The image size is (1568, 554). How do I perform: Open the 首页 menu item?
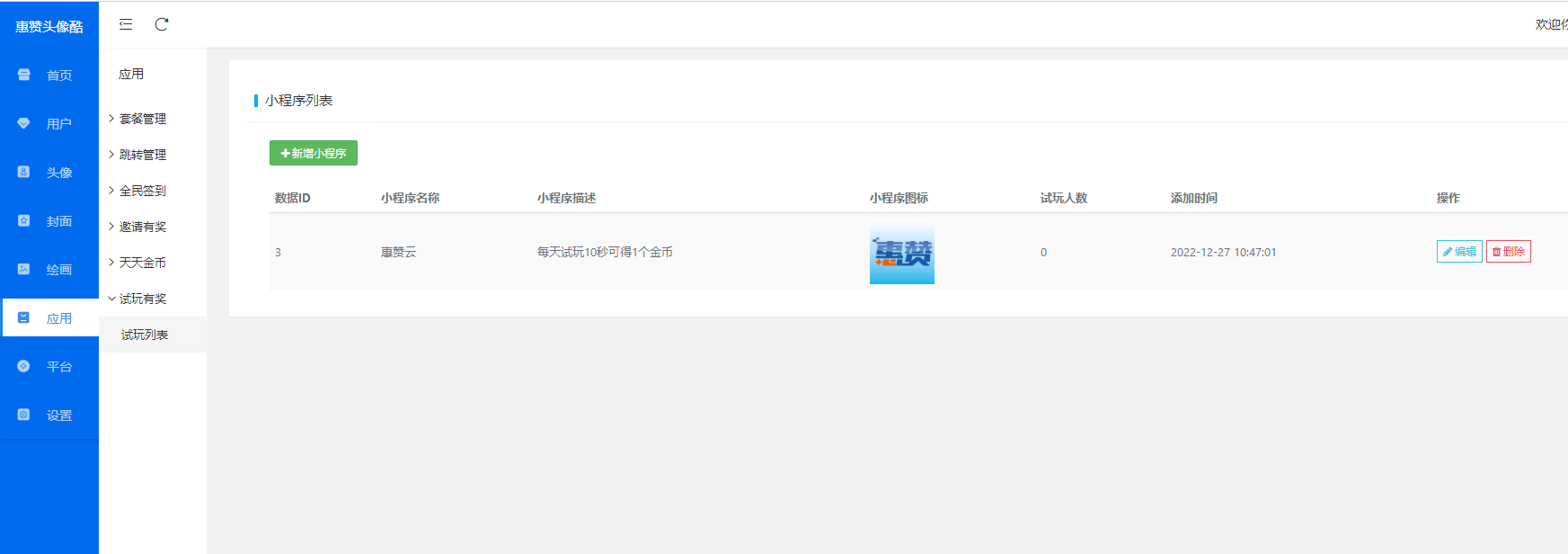click(x=49, y=75)
